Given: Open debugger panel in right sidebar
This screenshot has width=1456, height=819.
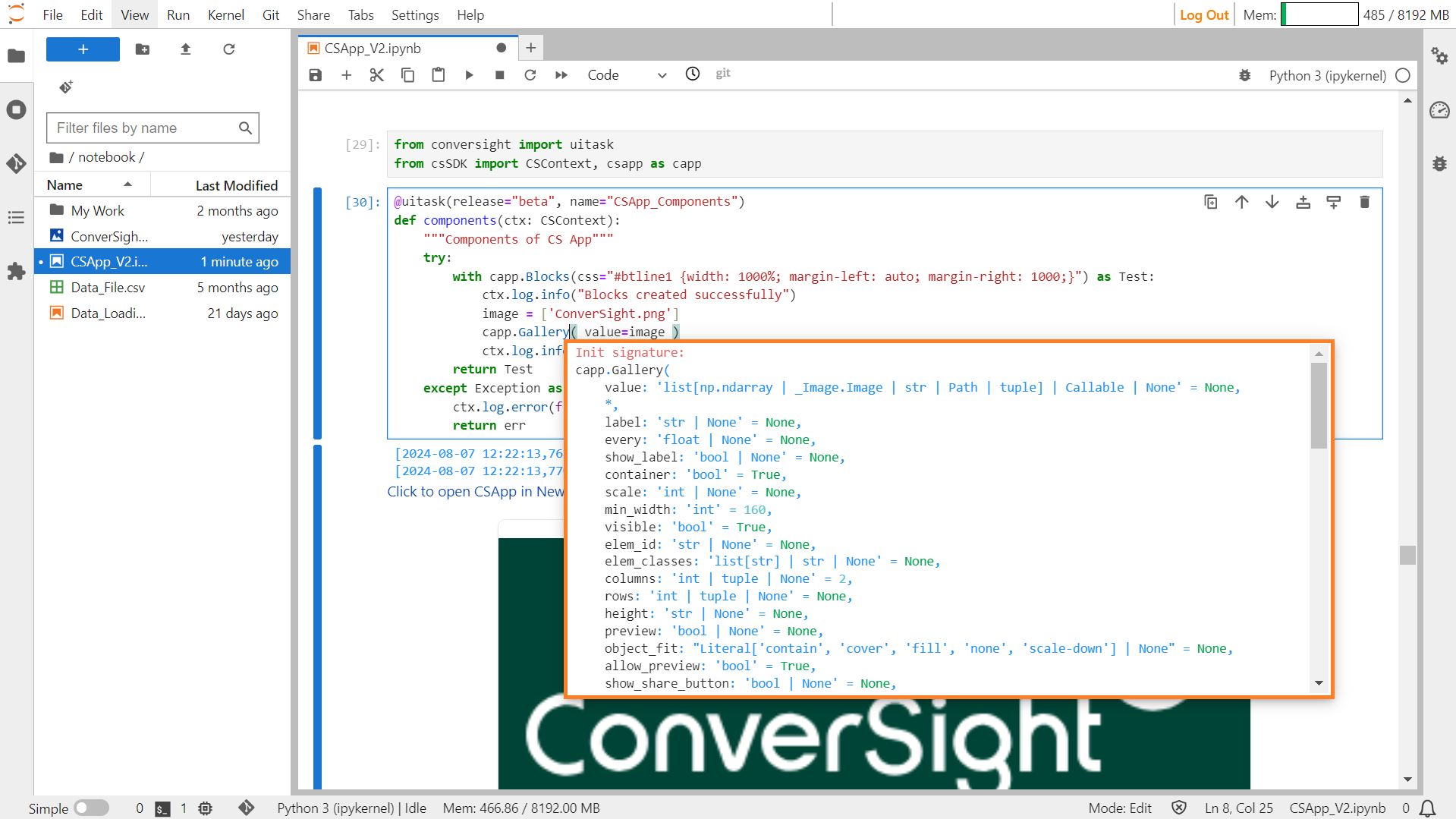Looking at the screenshot, I should click(x=1439, y=163).
